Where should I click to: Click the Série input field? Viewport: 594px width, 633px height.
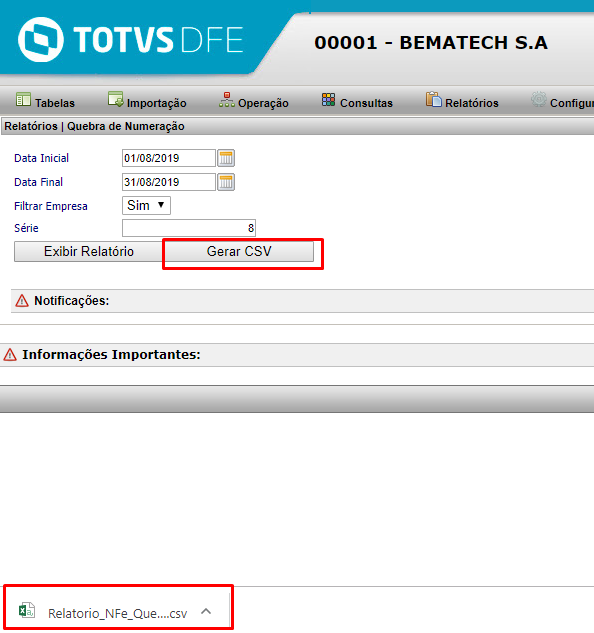[x=189, y=228]
